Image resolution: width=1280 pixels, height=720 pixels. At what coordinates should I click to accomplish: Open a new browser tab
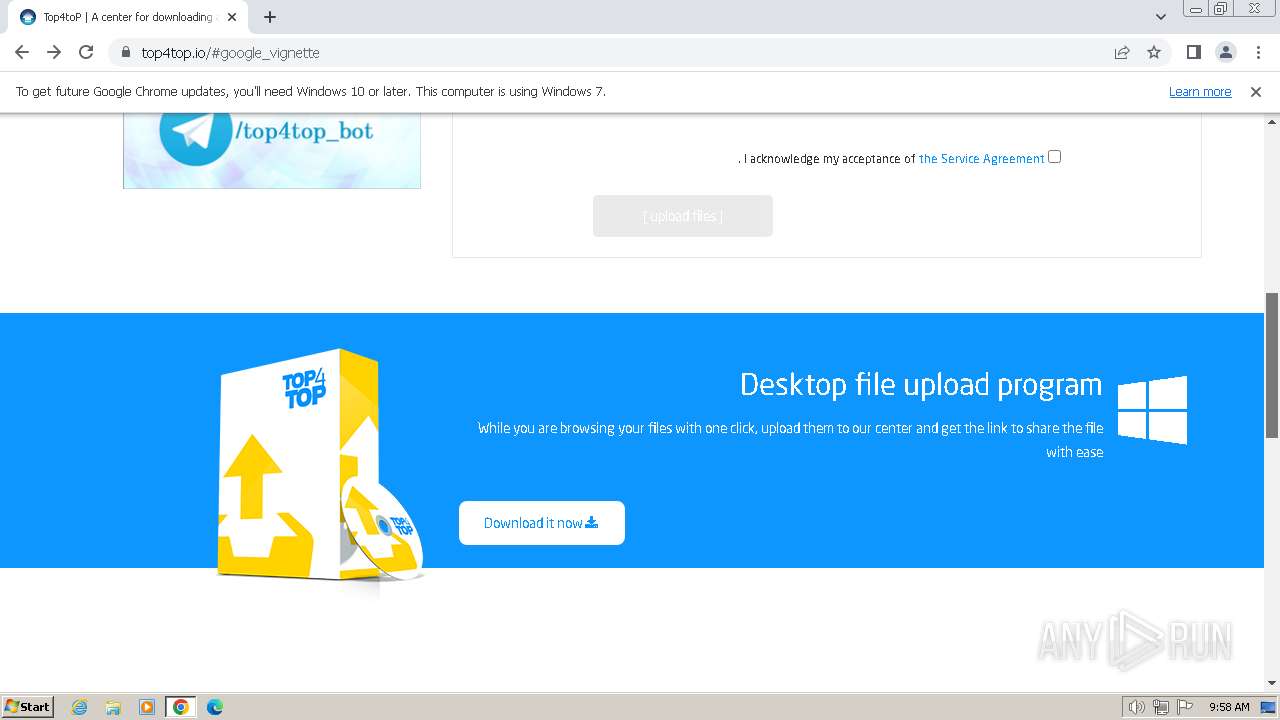click(270, 17)
